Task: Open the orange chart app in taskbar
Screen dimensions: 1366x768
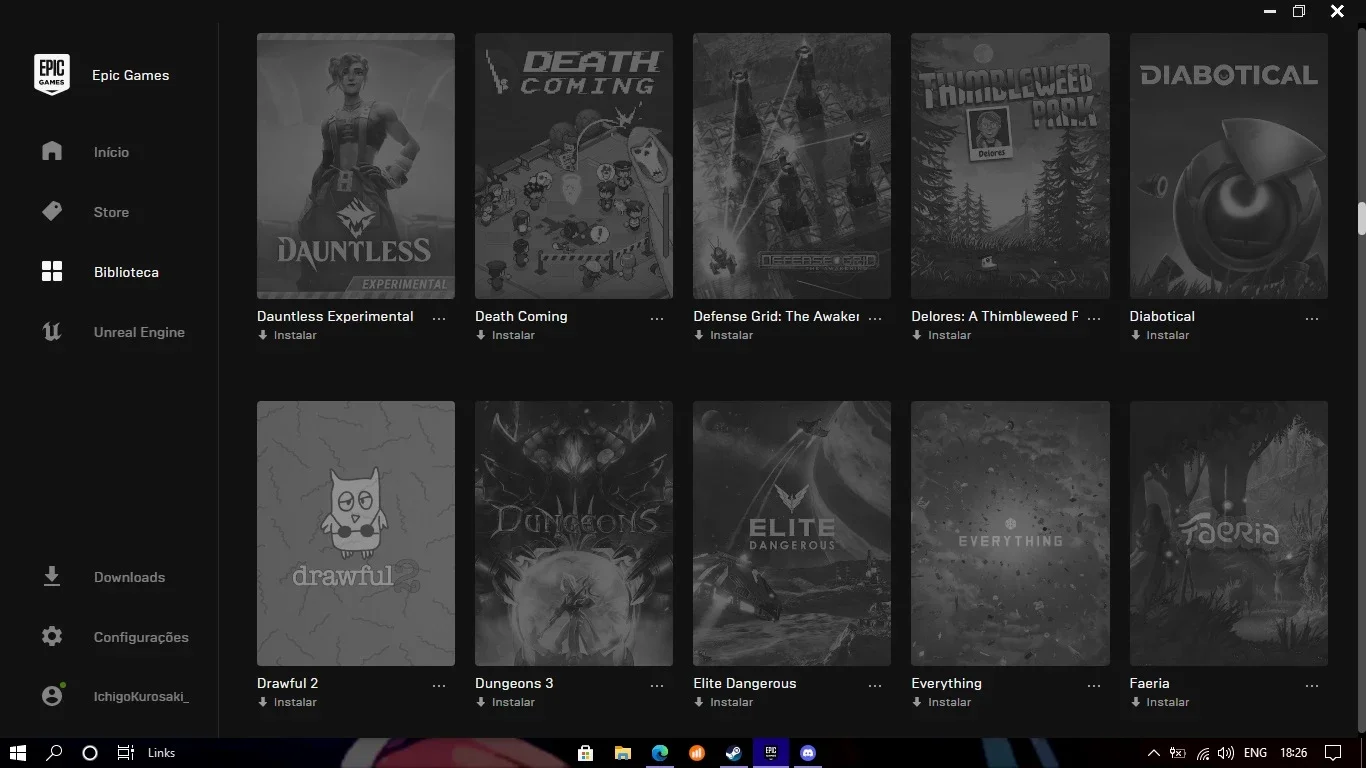Action: [697, 753]
